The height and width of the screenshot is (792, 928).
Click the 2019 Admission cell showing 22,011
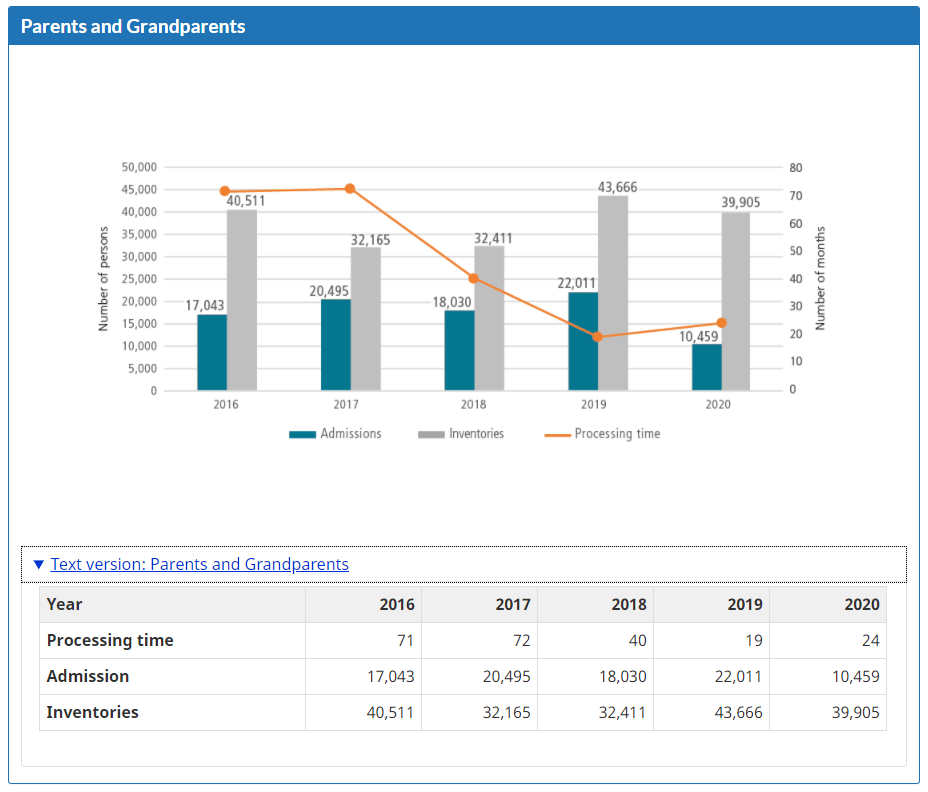tap(737, 677)
